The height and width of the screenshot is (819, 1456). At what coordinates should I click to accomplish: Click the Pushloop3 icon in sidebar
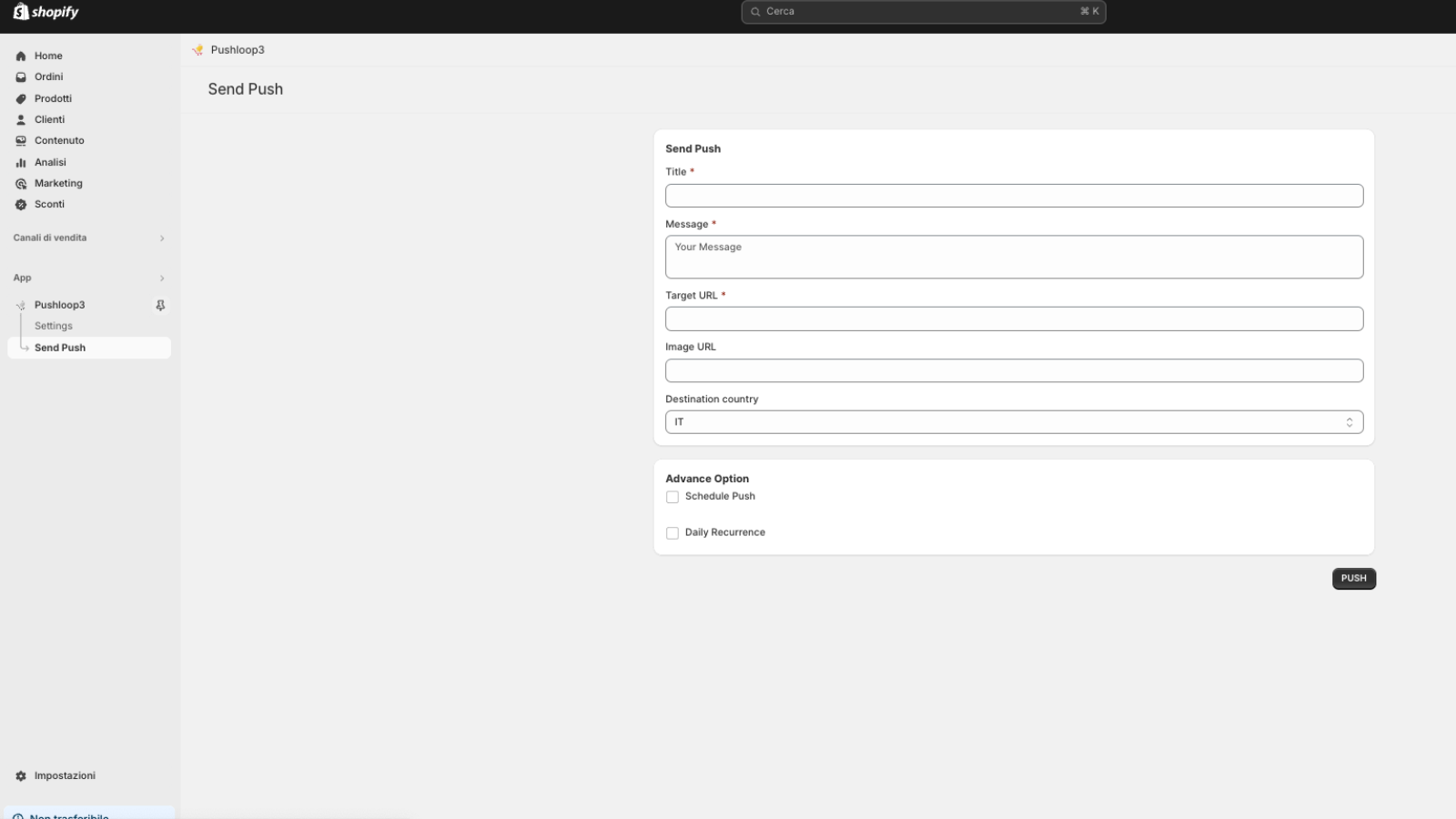(21, 306)
